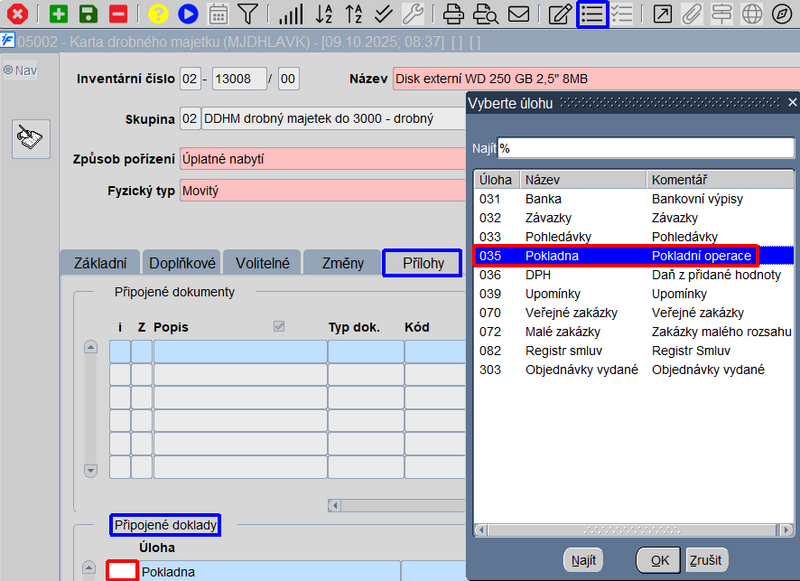Viewport: 800px width, 581px height.
Task: Confirm with the OK button
Action: (659, 561)
